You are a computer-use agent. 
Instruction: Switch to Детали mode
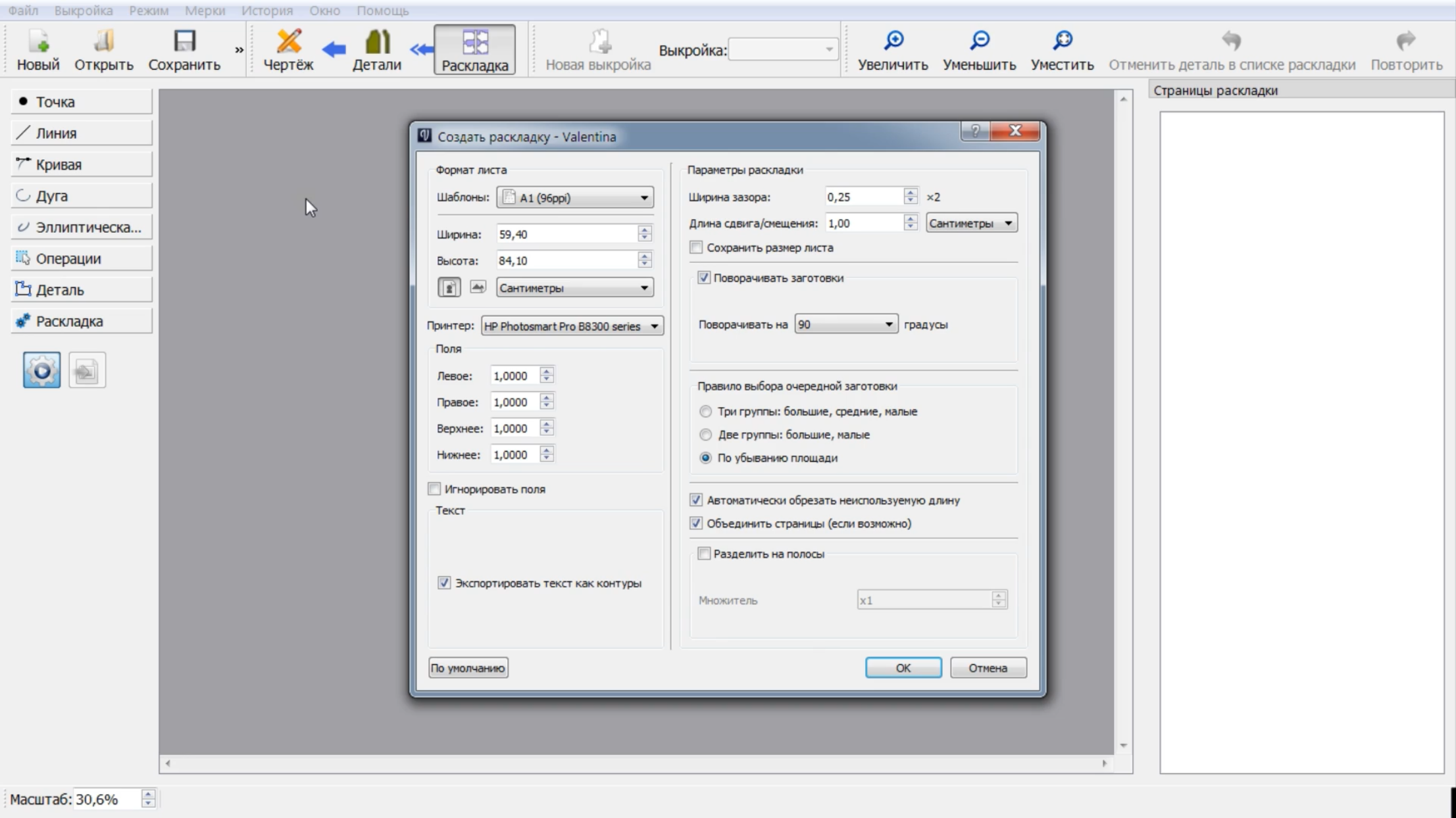point(377,50)
